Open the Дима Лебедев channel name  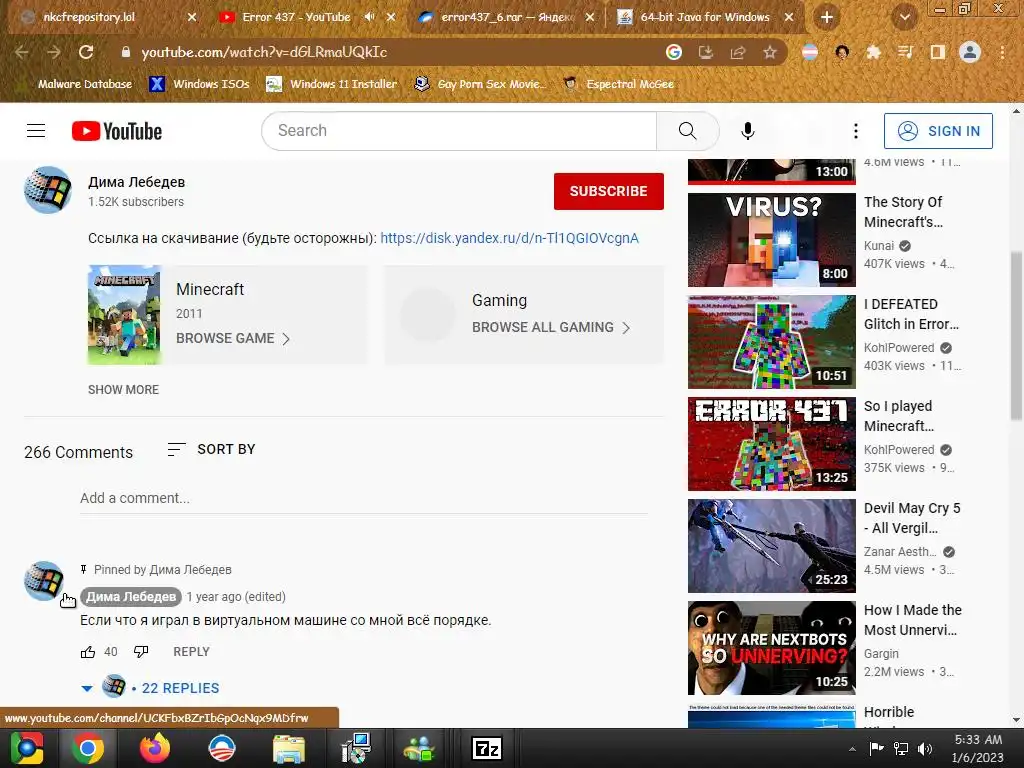(x=136, y=182)
